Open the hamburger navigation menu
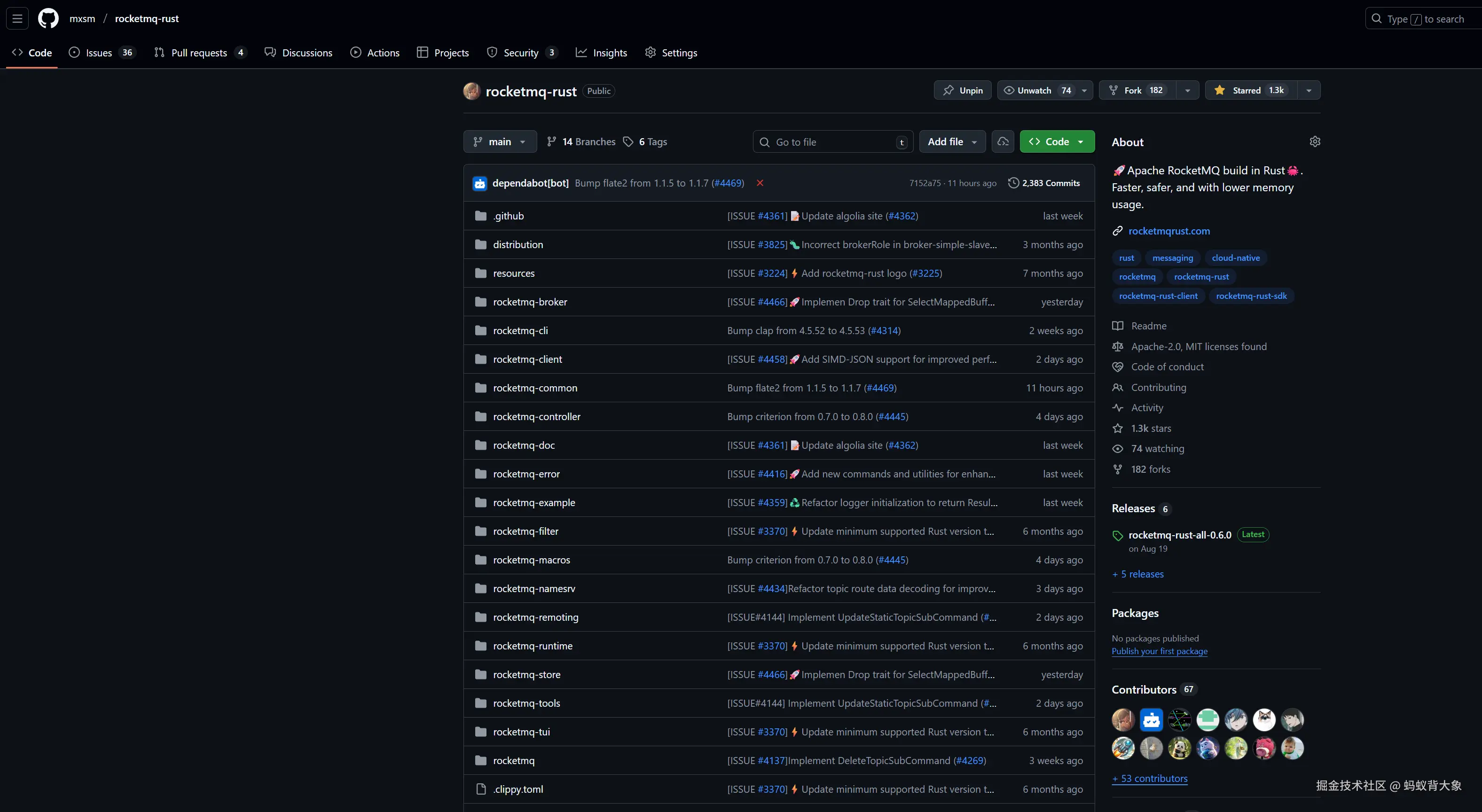 tap(17, 18)
